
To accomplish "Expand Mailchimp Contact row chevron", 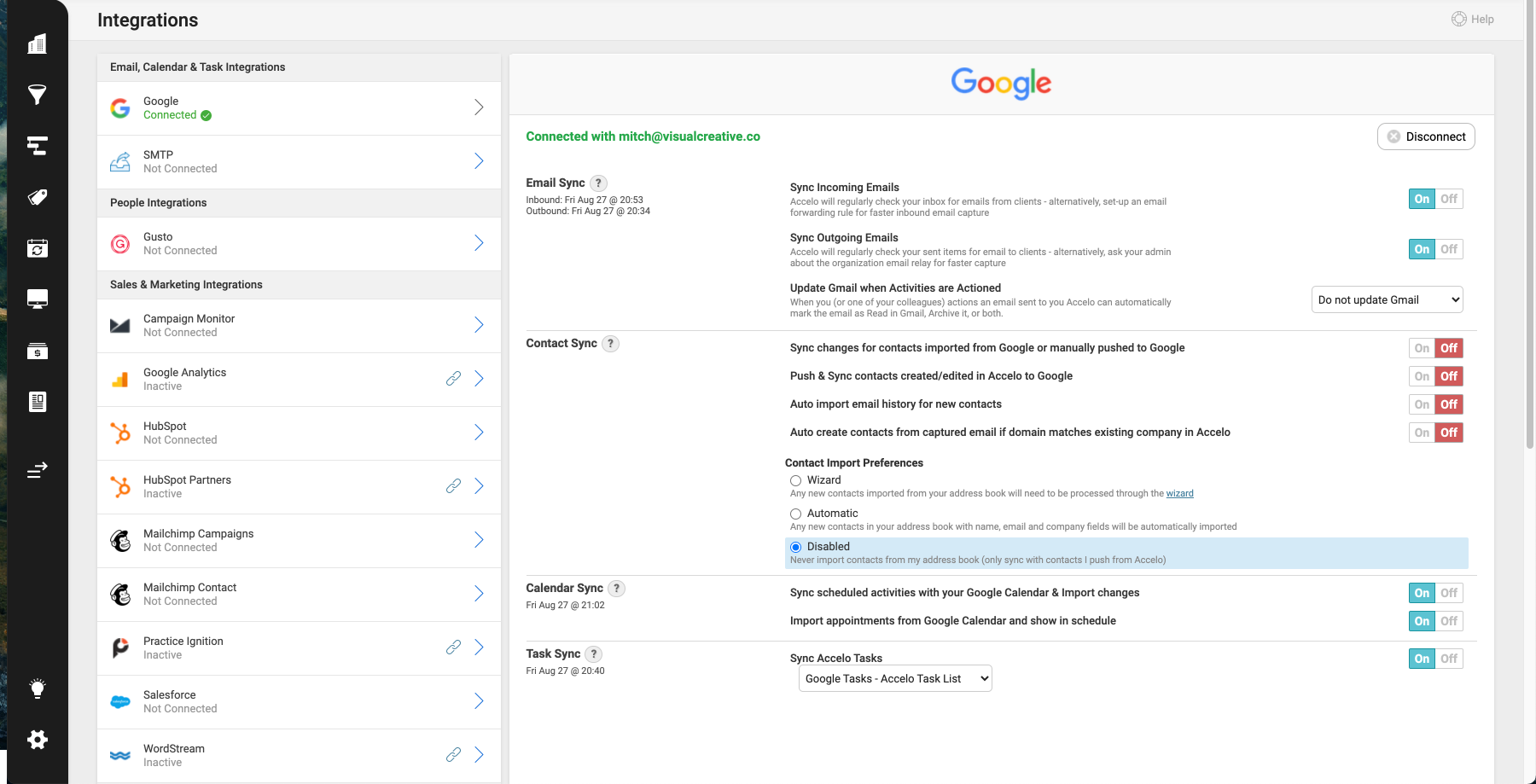I will [x=479, y=594].
